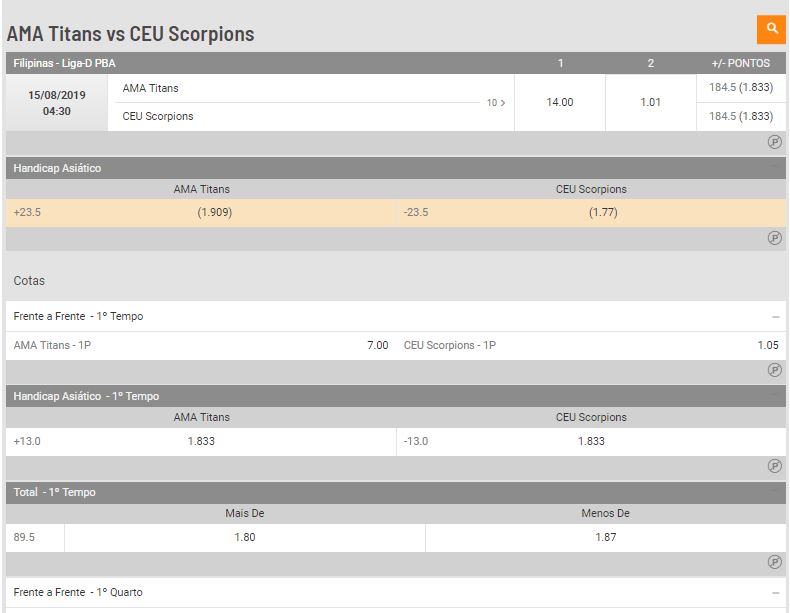Click the P icon below the main match row
This screenshot has width=790, height=613.
coord(774,142)
